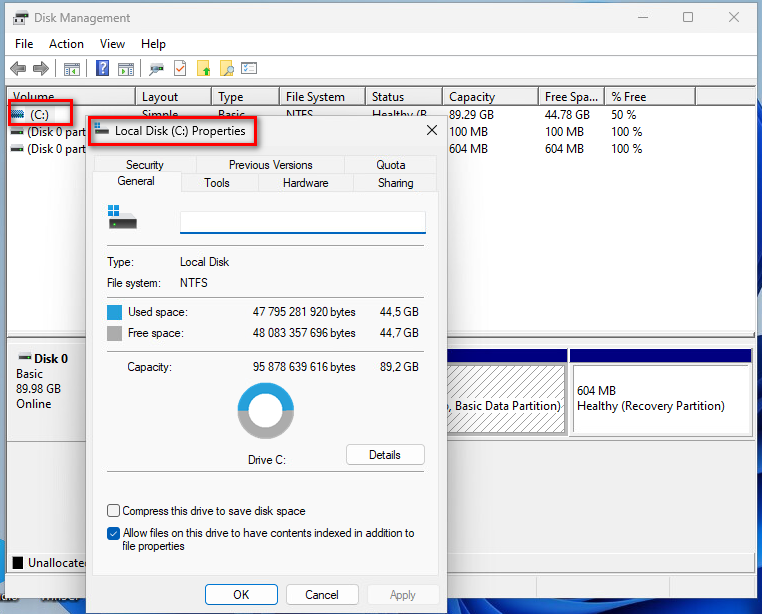Maximize the Disk Management window
This screenshot has height=614, width=762.
[x=688, y=18]
